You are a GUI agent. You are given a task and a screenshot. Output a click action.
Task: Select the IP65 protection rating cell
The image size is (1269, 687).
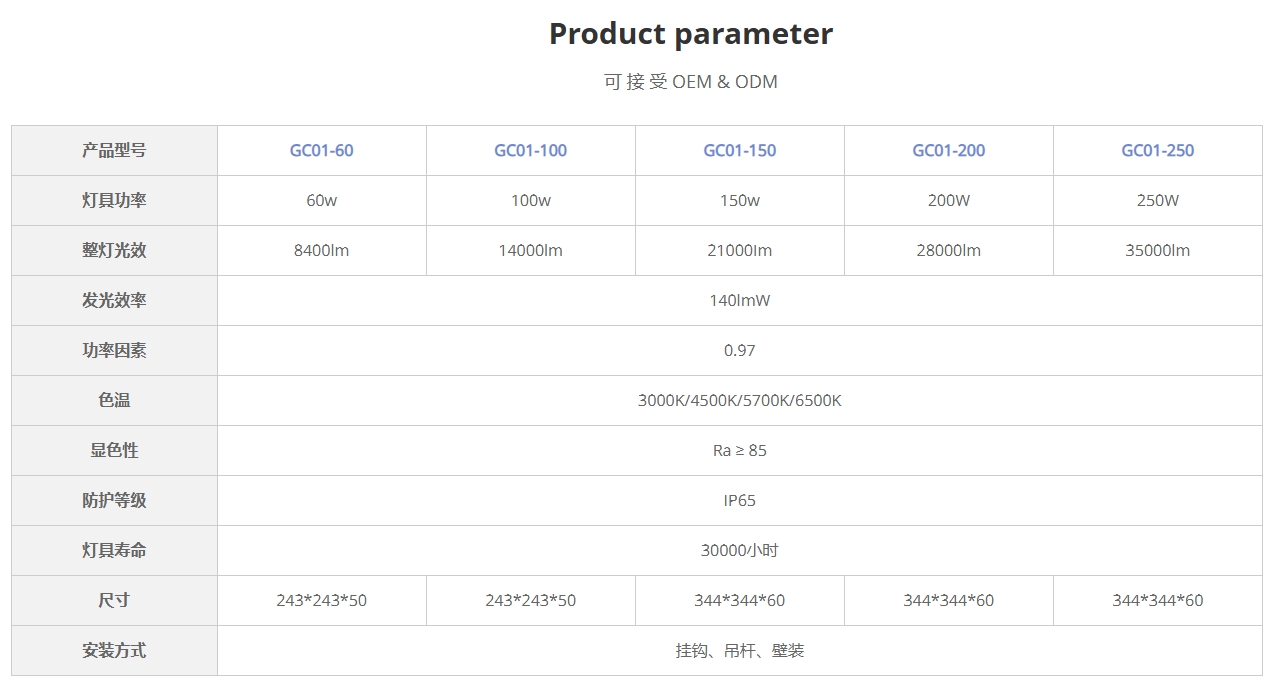(739, 500)
